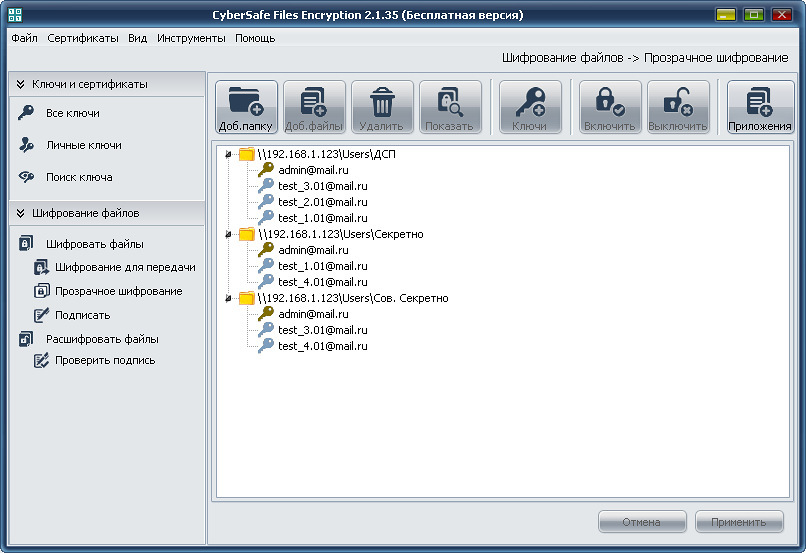Click key icon of test_3.01@mail.ru under ДСП
The height and width of the screenshot is (553, 806).
(x=266, y=186)
